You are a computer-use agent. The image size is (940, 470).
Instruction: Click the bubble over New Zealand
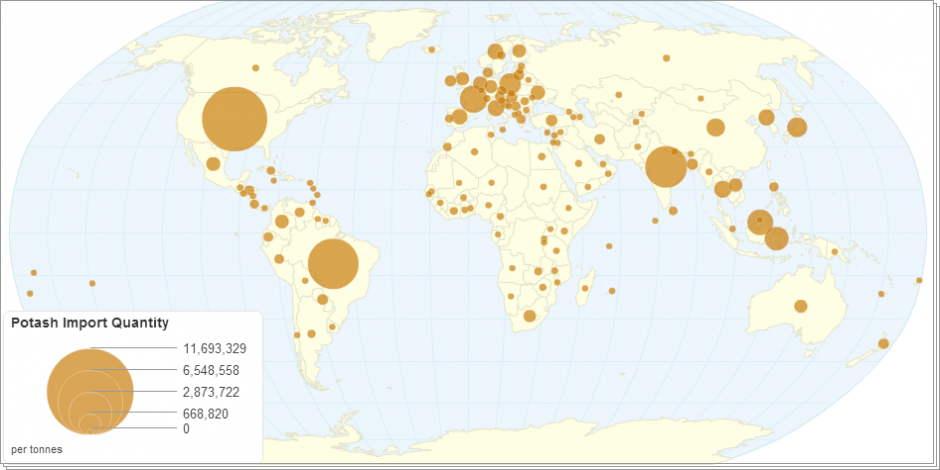point(883,344)
